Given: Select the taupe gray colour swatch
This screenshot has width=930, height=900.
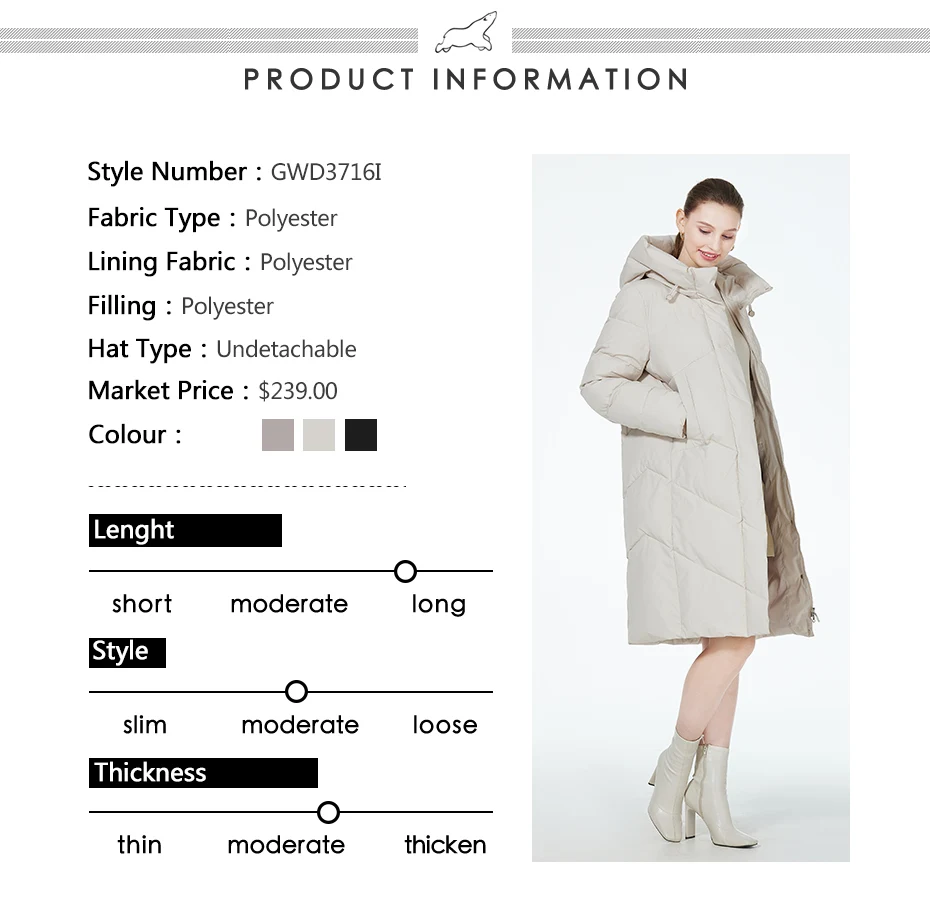Looking at the screenshot, I should pyautogui.click(x=278, y=435).
